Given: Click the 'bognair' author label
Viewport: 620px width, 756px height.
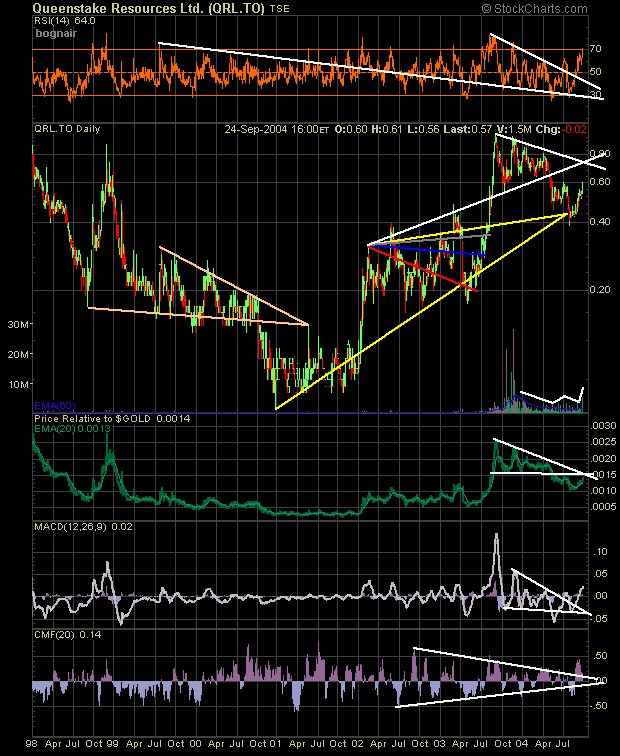Looking at the screenshot, I should click(56, 33).
